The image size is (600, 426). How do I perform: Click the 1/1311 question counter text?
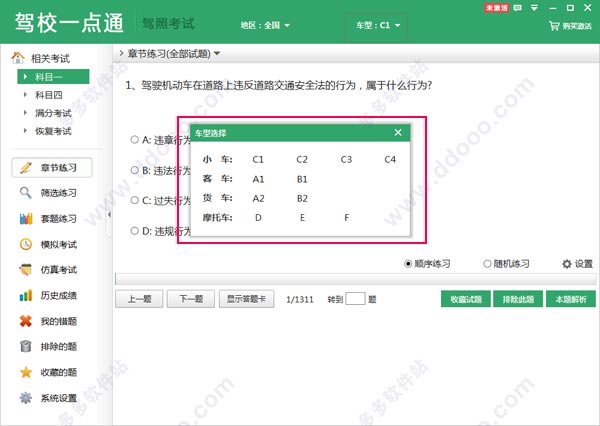point(300,299)
